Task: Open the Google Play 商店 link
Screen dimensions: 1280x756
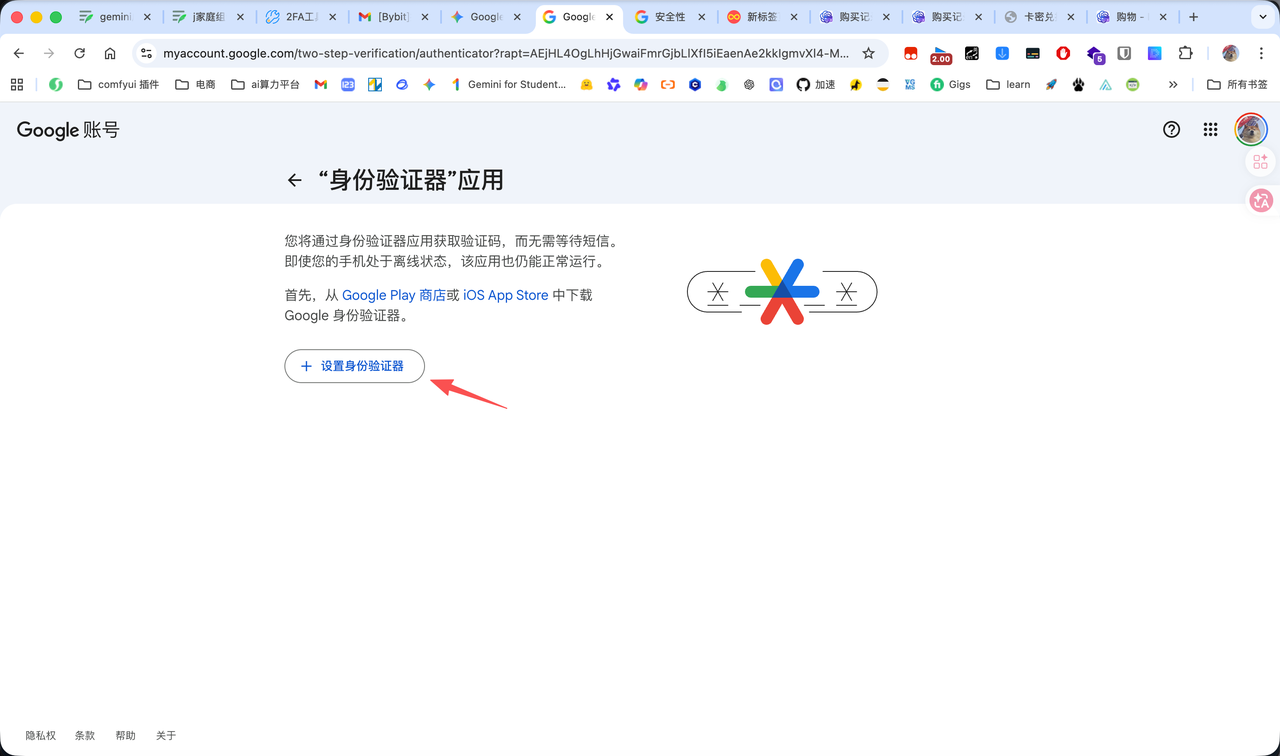Action: pyautogui.click(x=393, y=295)
